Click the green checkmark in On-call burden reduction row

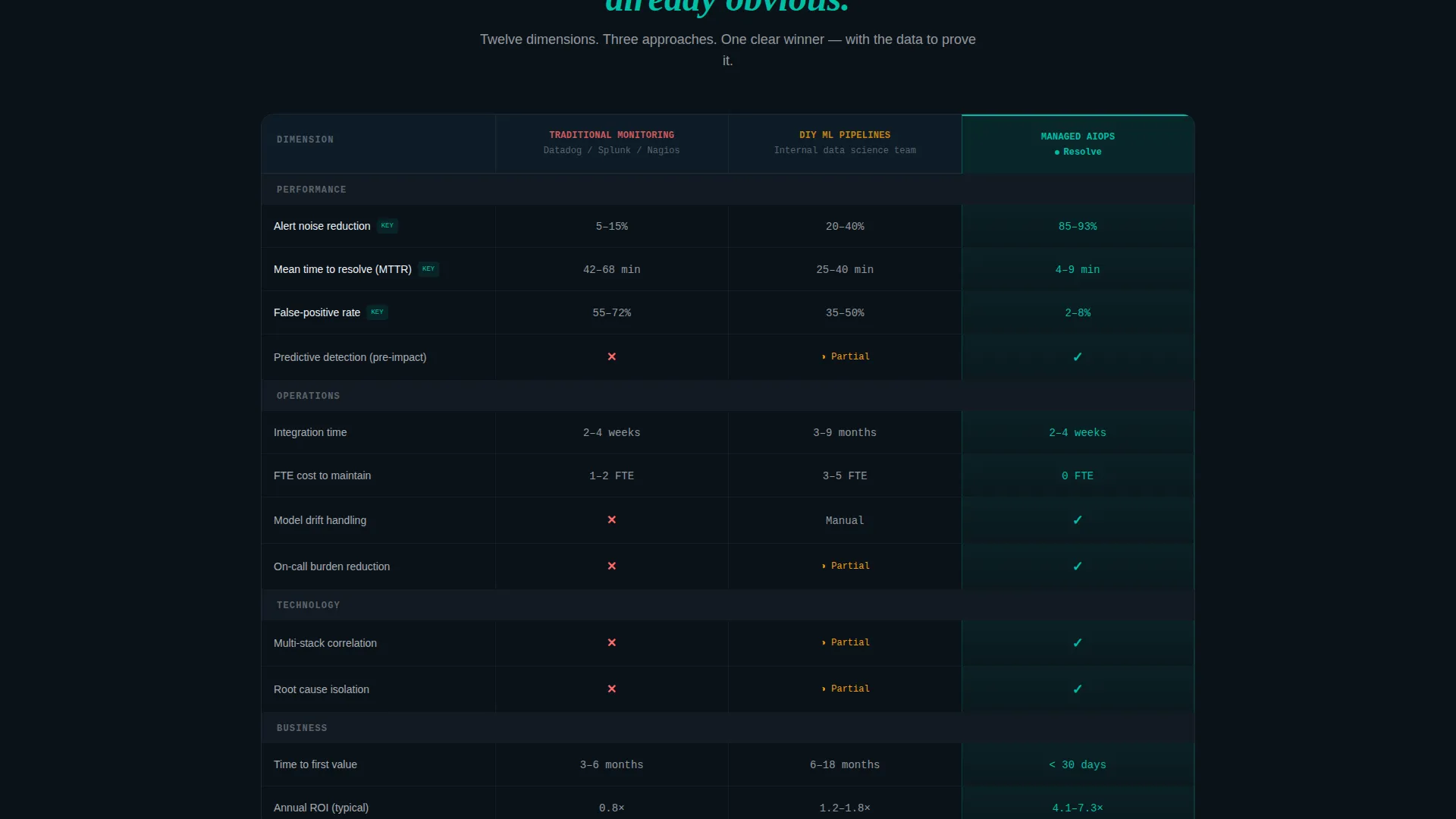[x=1078, y=566]
